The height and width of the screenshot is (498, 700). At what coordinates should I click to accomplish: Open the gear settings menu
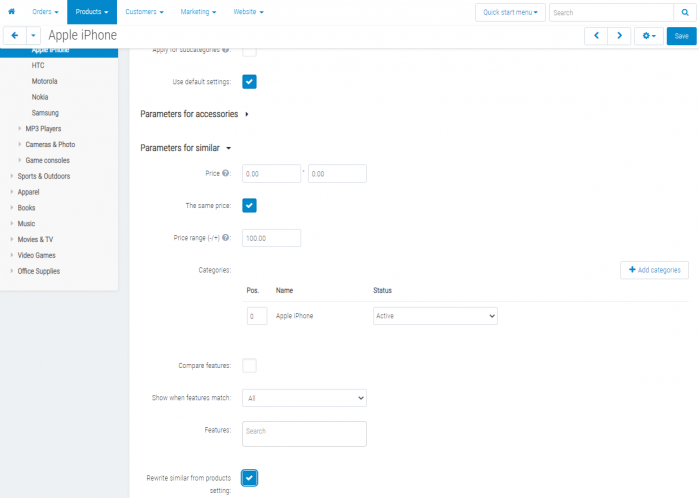pyautogui.click(x=649, y=36)
